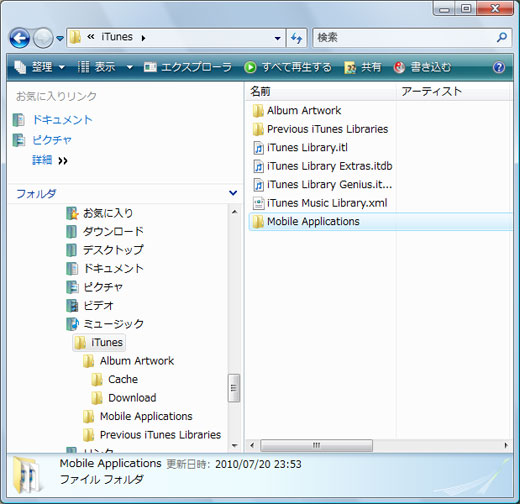Open the address bar history dropdown
This screenshot has width=520, height=504.
(277, 38)
